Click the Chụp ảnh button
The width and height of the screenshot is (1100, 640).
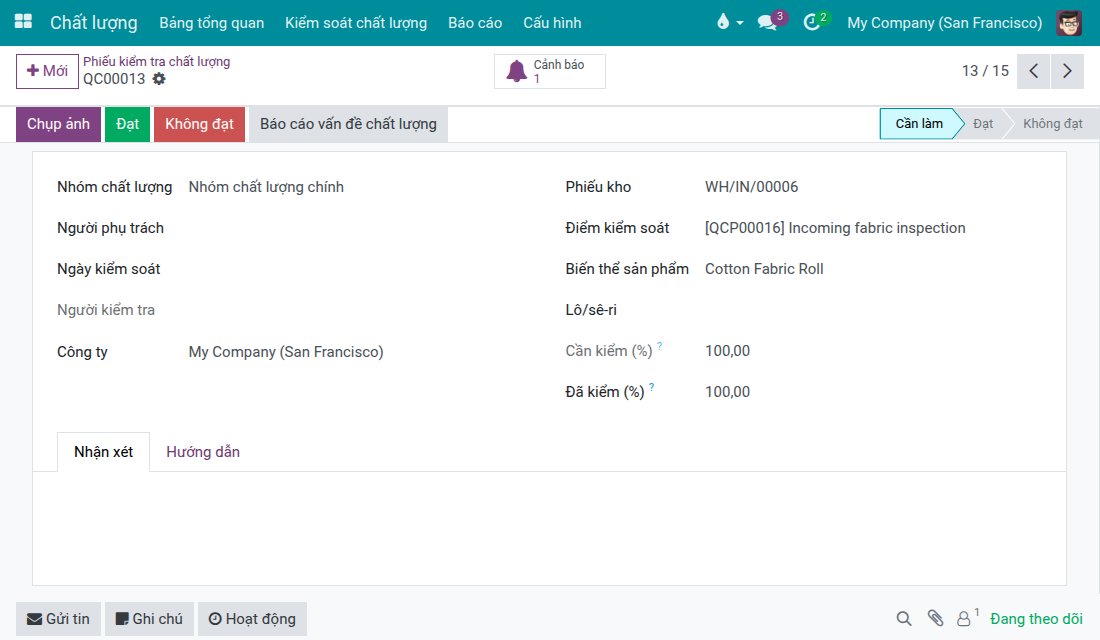pyautogui.click(x=58, y=124)
